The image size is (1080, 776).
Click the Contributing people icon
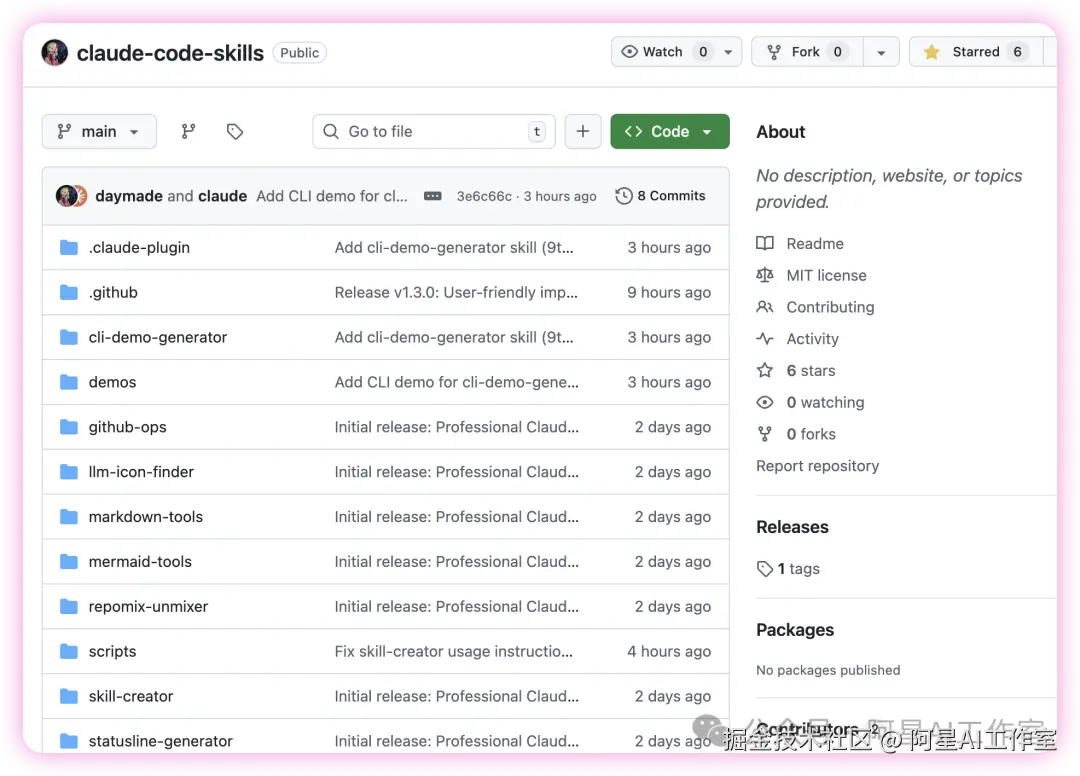click(x=765, y=307)
